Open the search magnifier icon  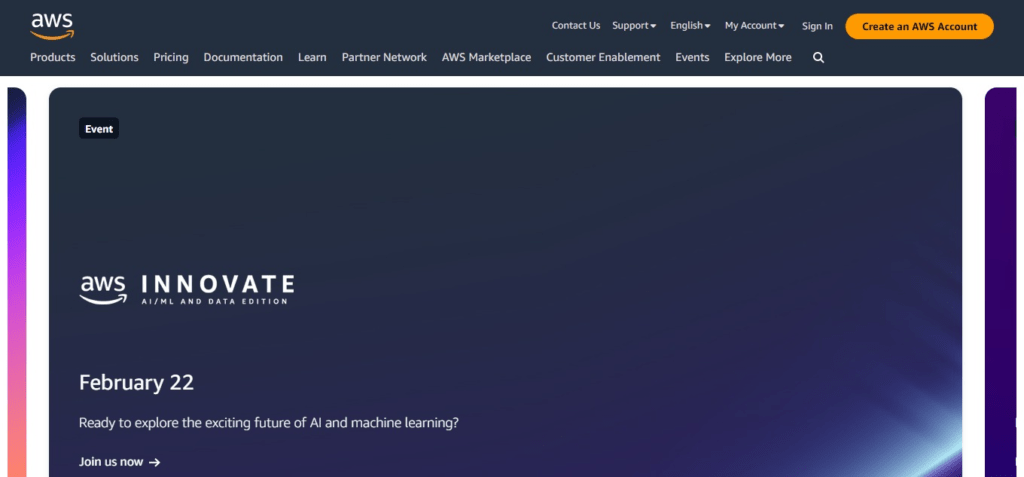click(x=818, y=58)
